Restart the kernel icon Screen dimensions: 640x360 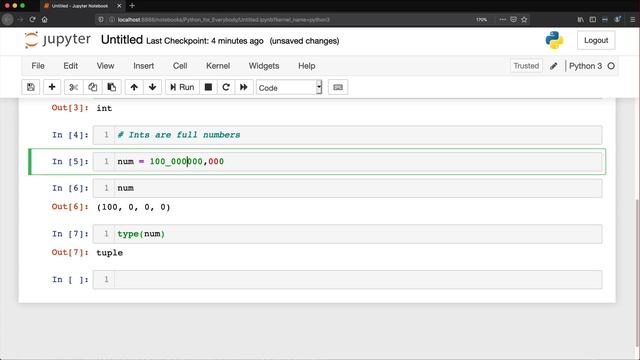click(226, 87)
